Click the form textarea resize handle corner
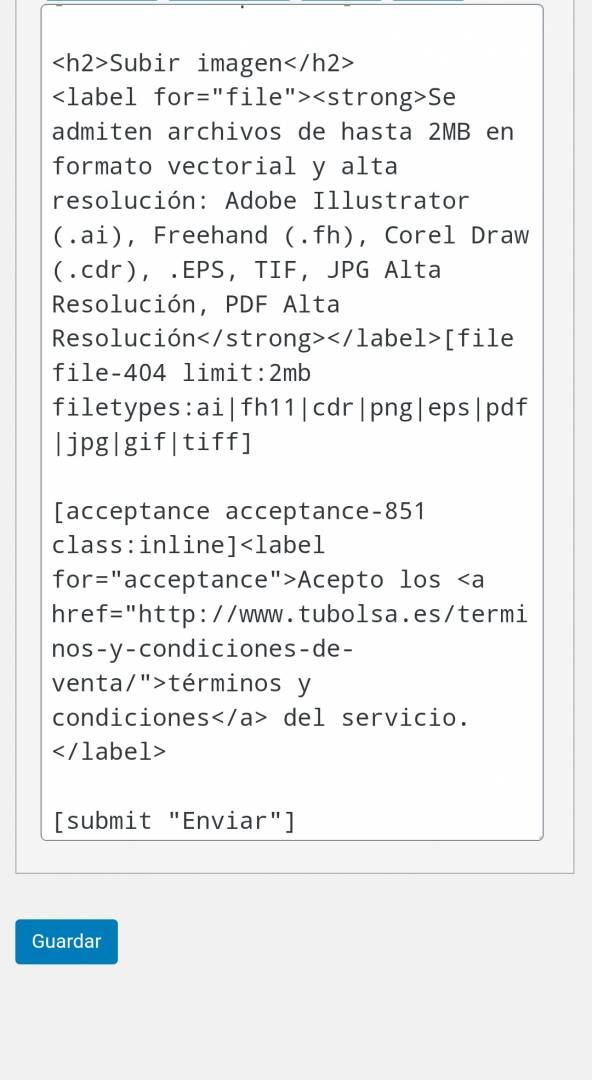Image resolution: width=592 pixels, height=1080 pixels. tap(538, 835)
